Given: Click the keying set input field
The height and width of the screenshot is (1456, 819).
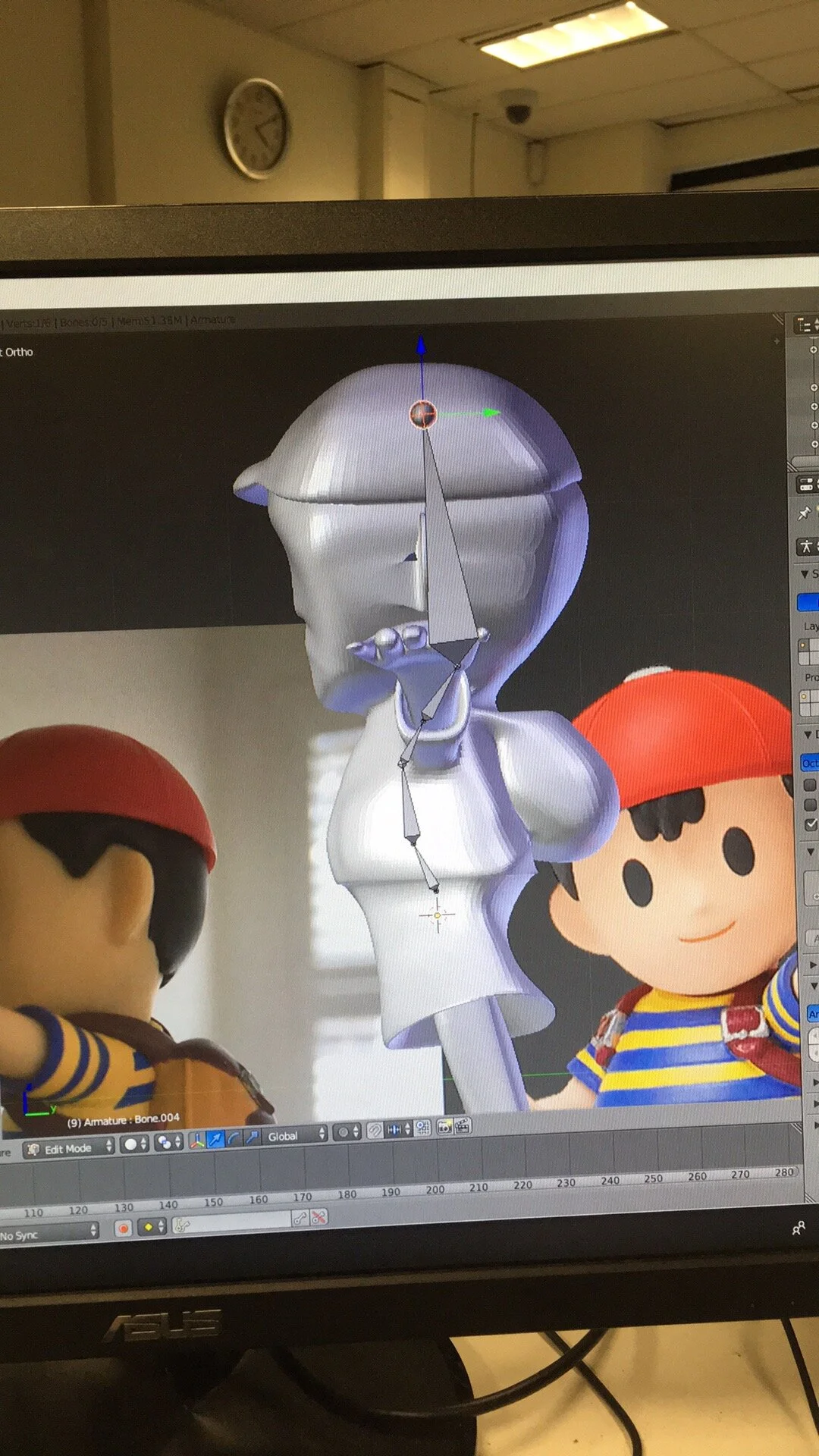Looking at the screenshot, I should pyautogui.click(x=232, y=1222).
